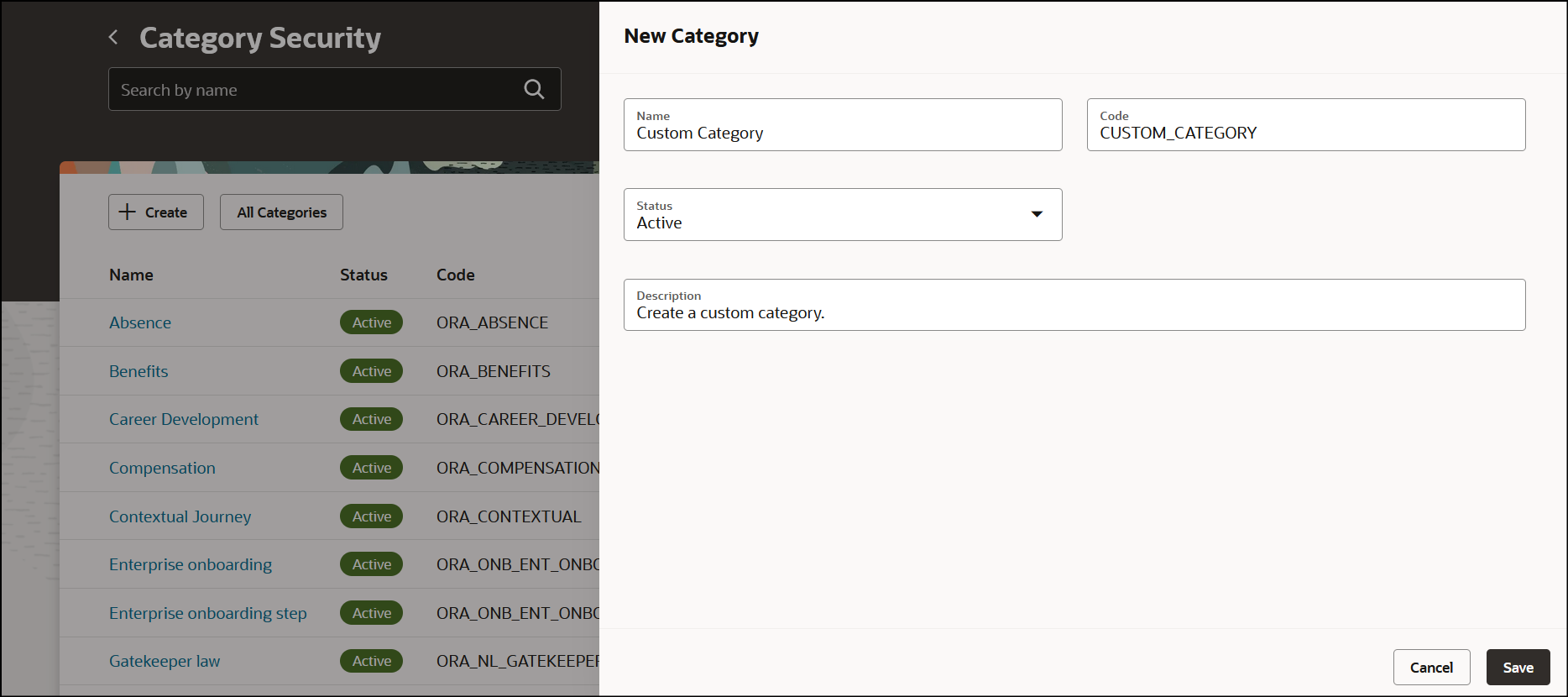This screenshot has height=697, width=1568.
Task: Open the Benefits category link
Action: click(139, 371)
